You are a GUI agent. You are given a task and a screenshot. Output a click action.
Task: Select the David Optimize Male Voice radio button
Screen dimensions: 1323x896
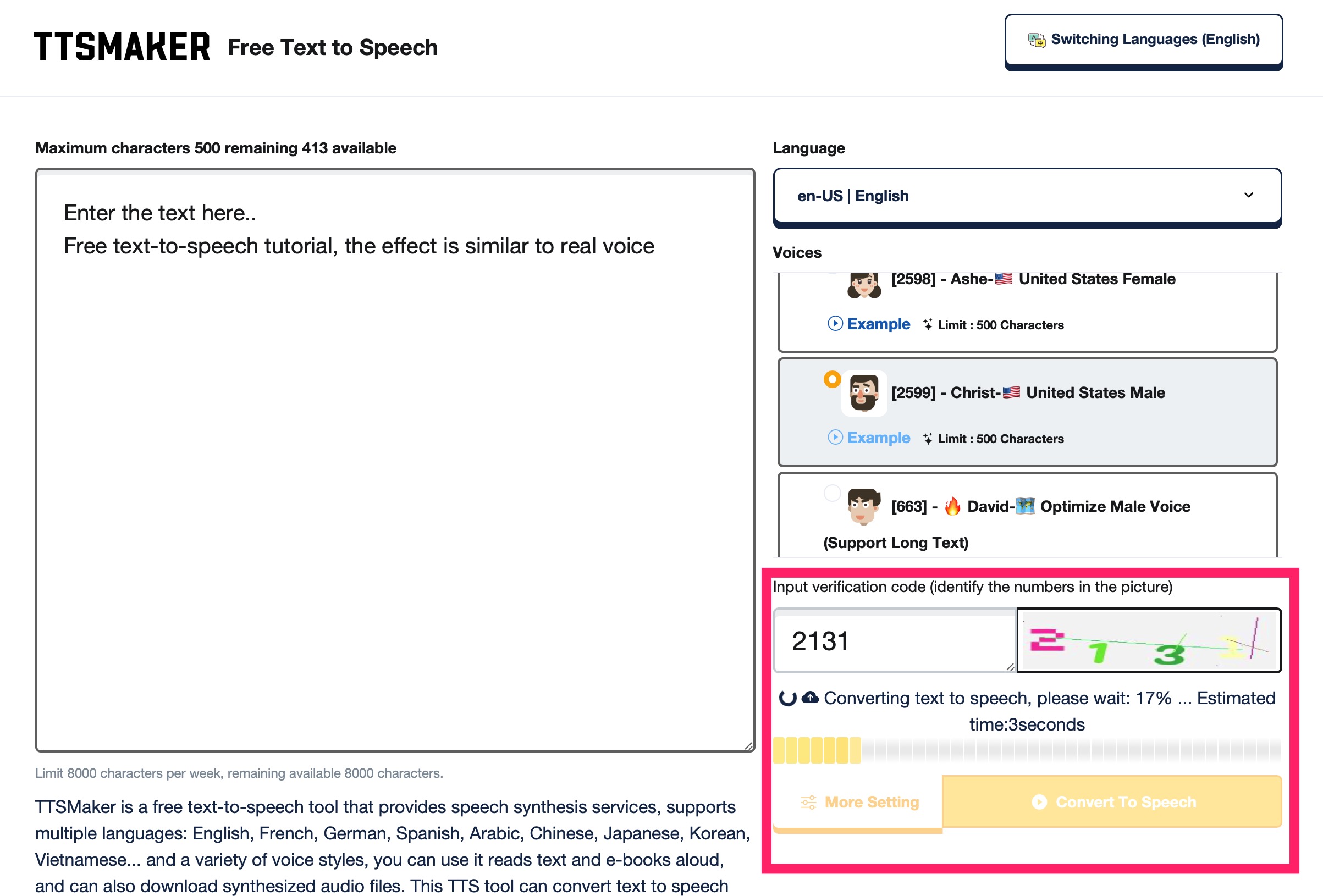[x=832, y=493]
